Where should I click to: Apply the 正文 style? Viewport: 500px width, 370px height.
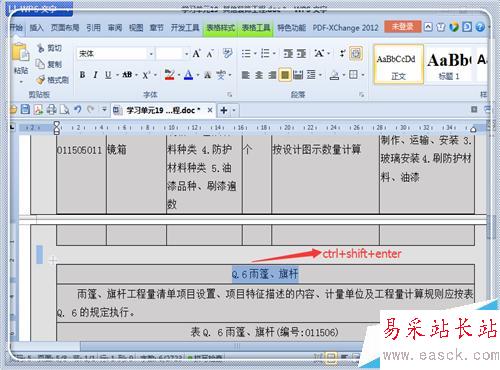[399, 64]
